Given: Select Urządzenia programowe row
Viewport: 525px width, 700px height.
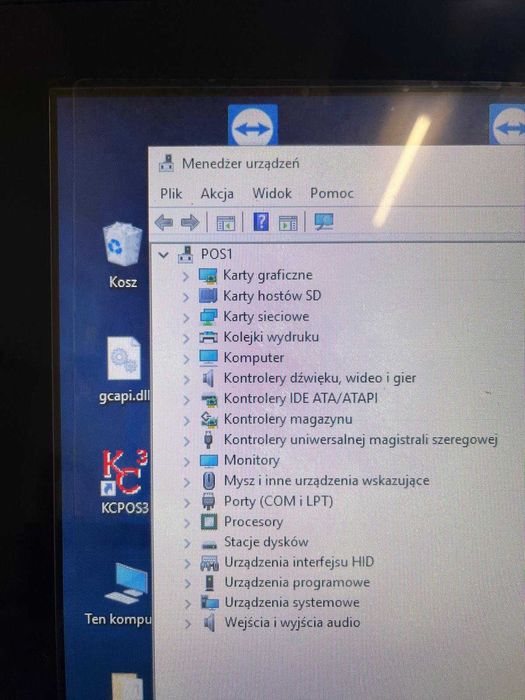Looking at the screenshot, I should (x=297, y=583).
